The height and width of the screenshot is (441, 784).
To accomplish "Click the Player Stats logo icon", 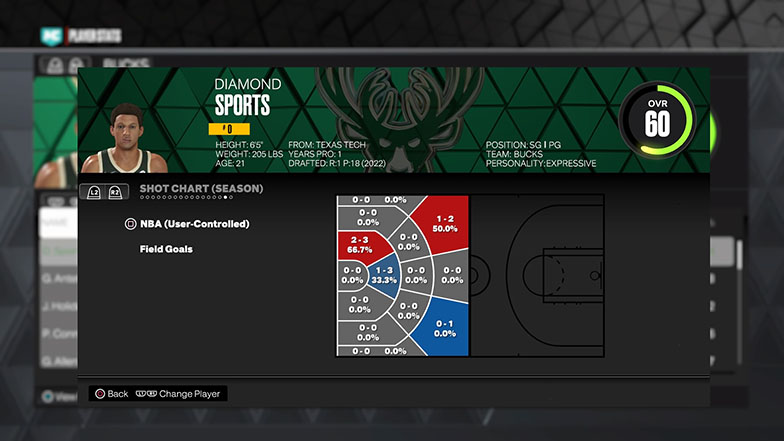I will [52, 36].
